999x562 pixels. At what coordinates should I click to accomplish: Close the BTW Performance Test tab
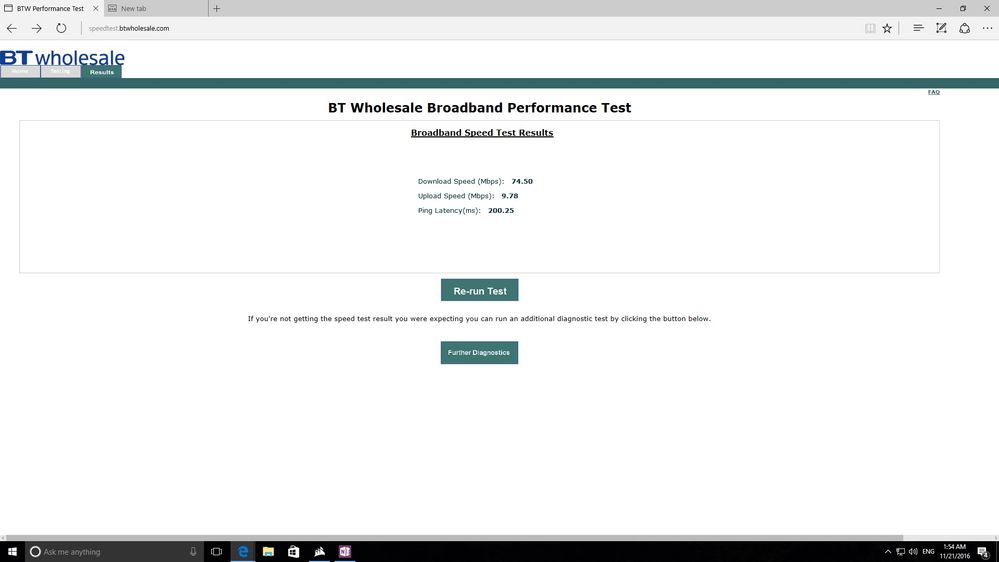tap(96, 8)
